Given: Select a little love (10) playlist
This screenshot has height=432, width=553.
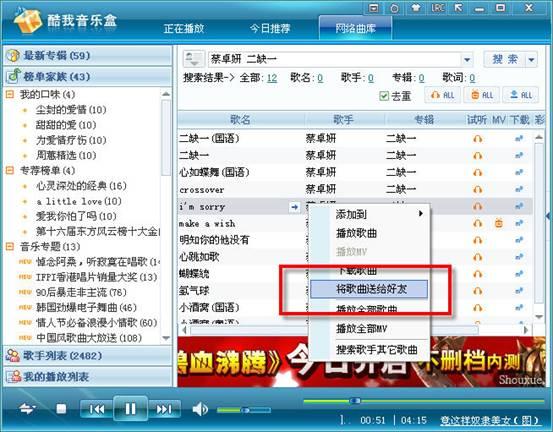Looking at the screenshot, I should [x=79, y=201].
